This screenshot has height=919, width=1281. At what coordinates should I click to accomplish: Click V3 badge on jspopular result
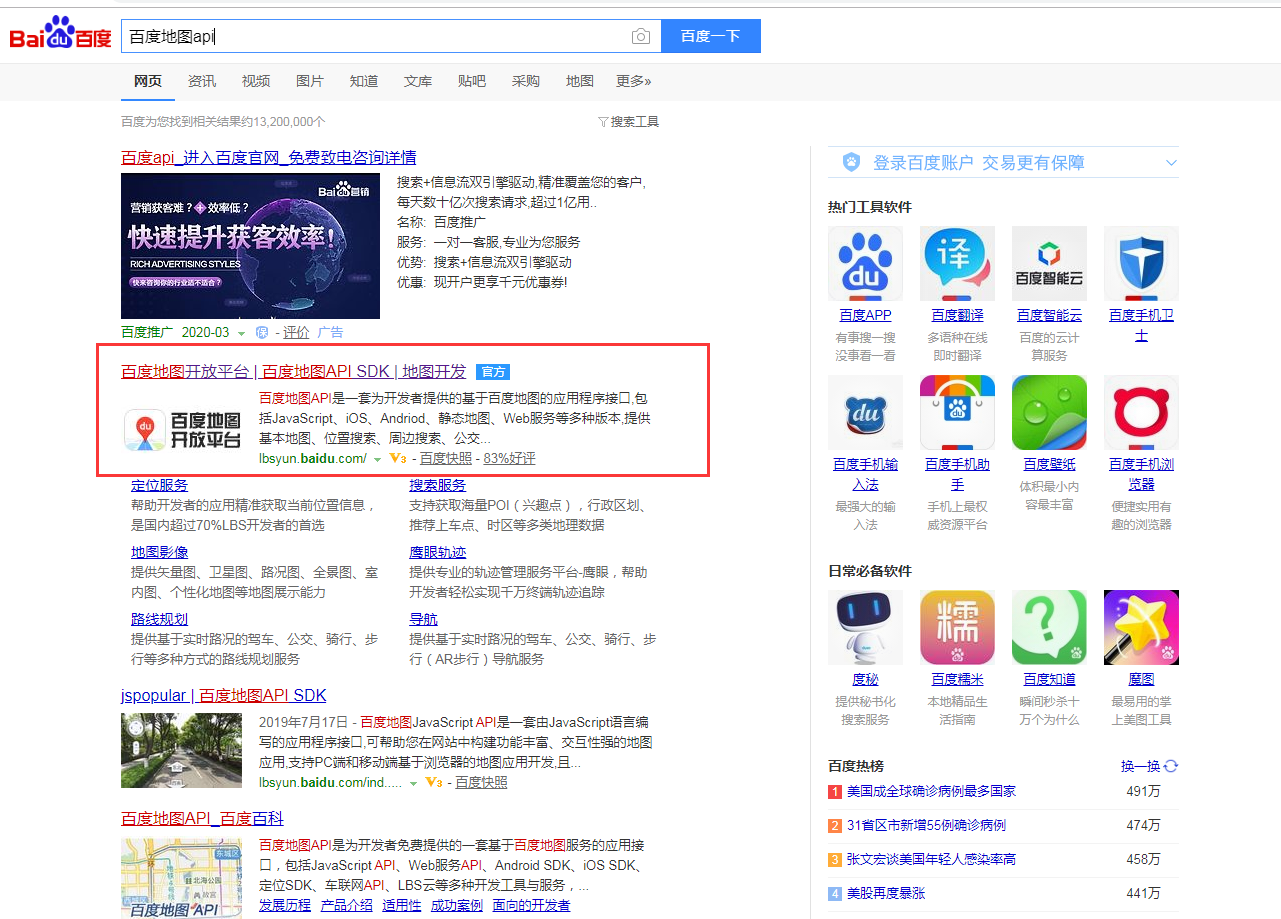(x=434, y=783)
